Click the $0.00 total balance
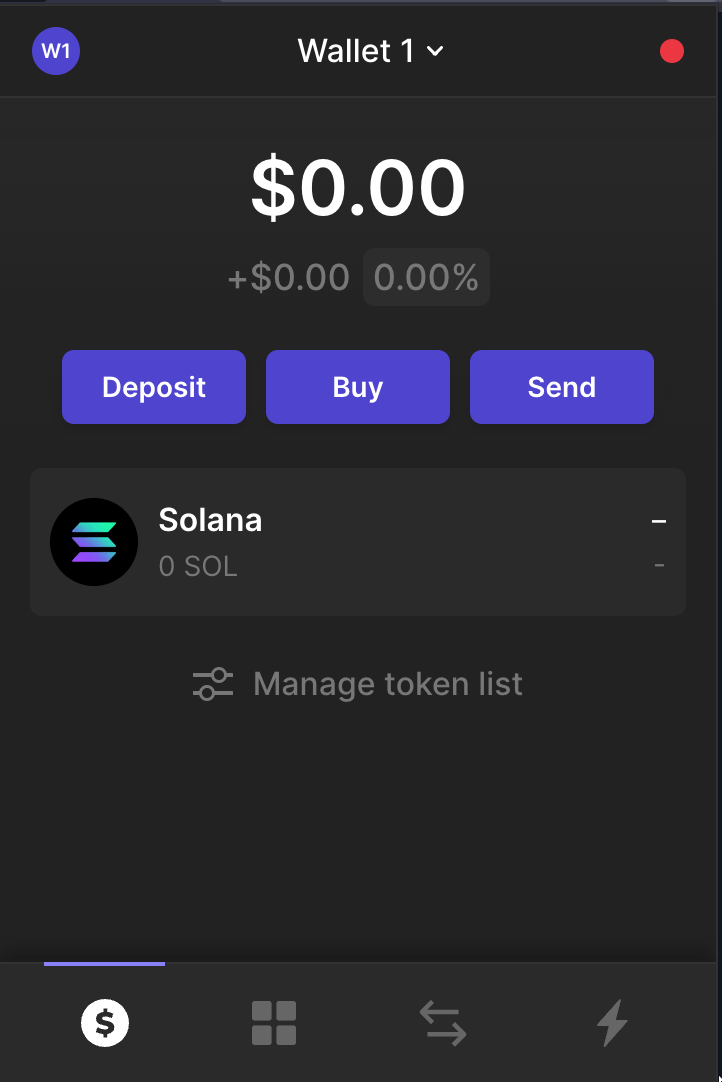722x1082 pixels. pyautogui.click(x=358, y=187)
